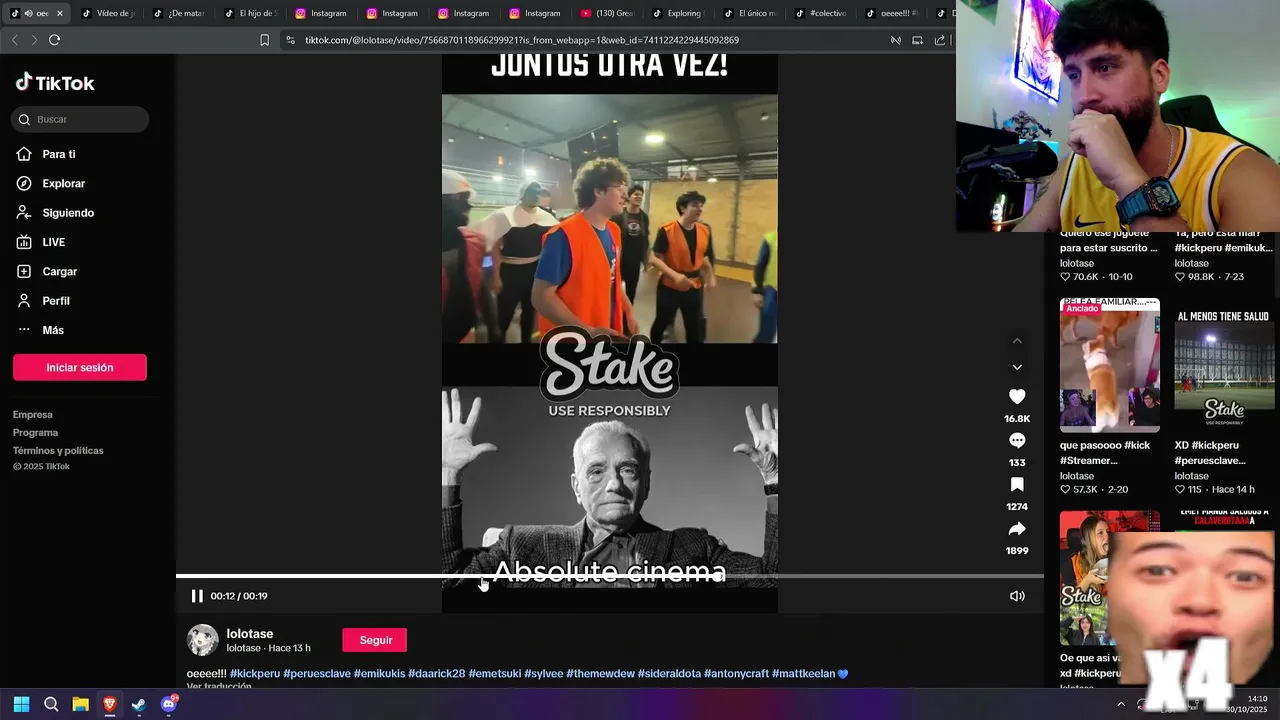Mute video with speaker icon

point(1017,596)
